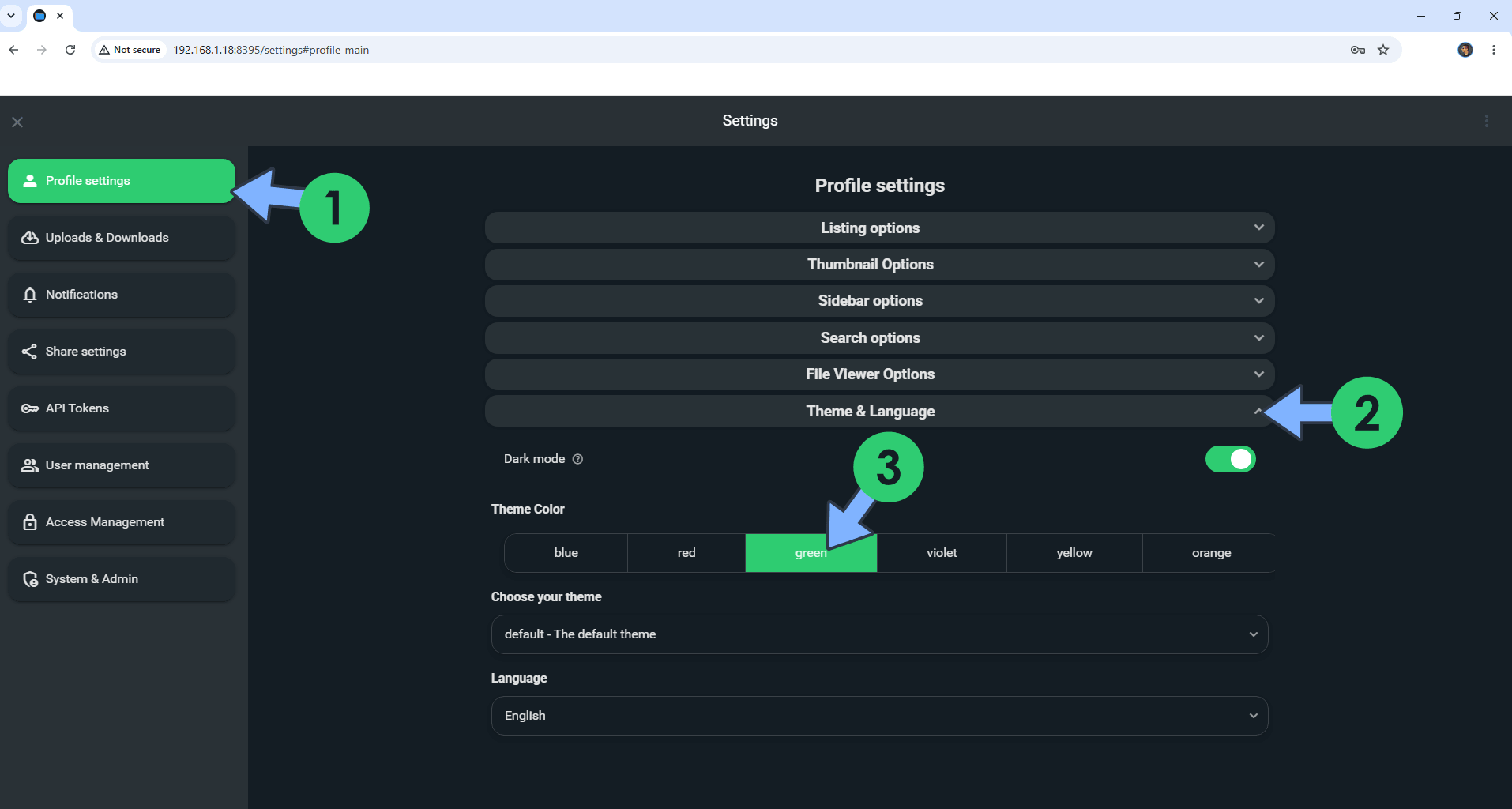Choose the violet theme color

(x=942, y=553)
